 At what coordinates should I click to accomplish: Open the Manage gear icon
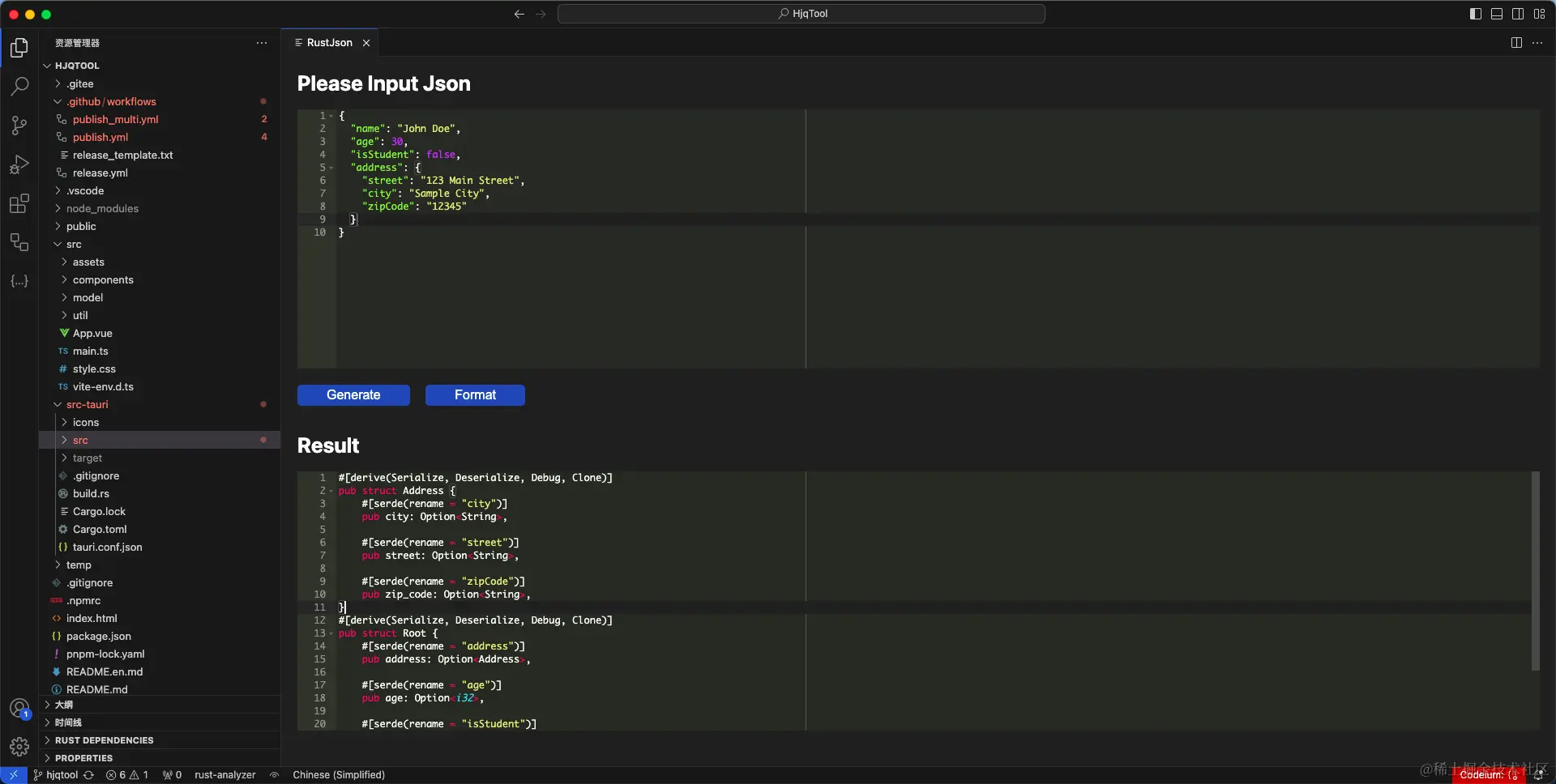[19, 747]
